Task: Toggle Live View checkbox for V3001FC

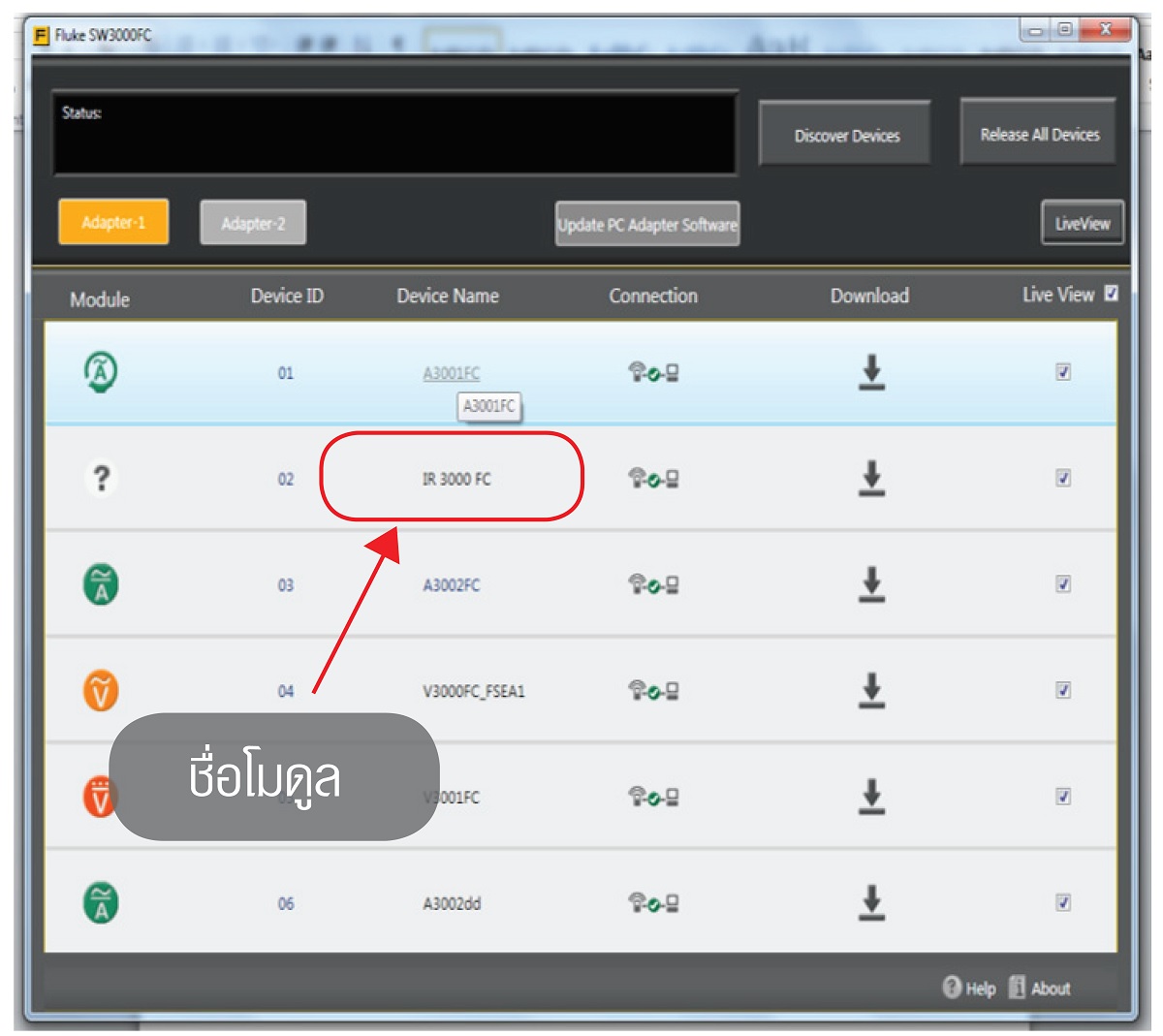Action: coord(1063,797)
